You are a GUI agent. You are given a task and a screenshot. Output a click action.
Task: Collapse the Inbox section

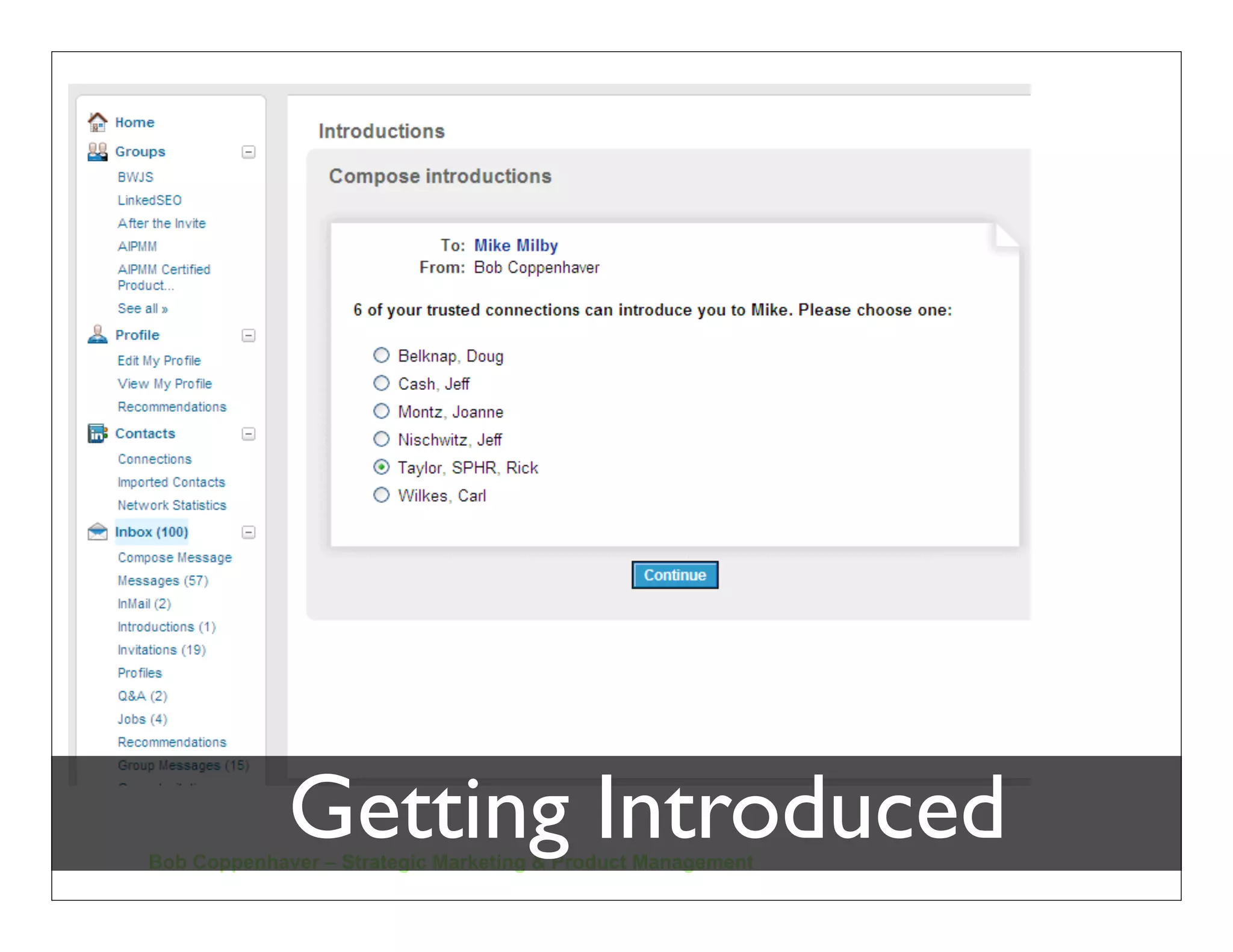pyautogui.click(x=249, y=533)
